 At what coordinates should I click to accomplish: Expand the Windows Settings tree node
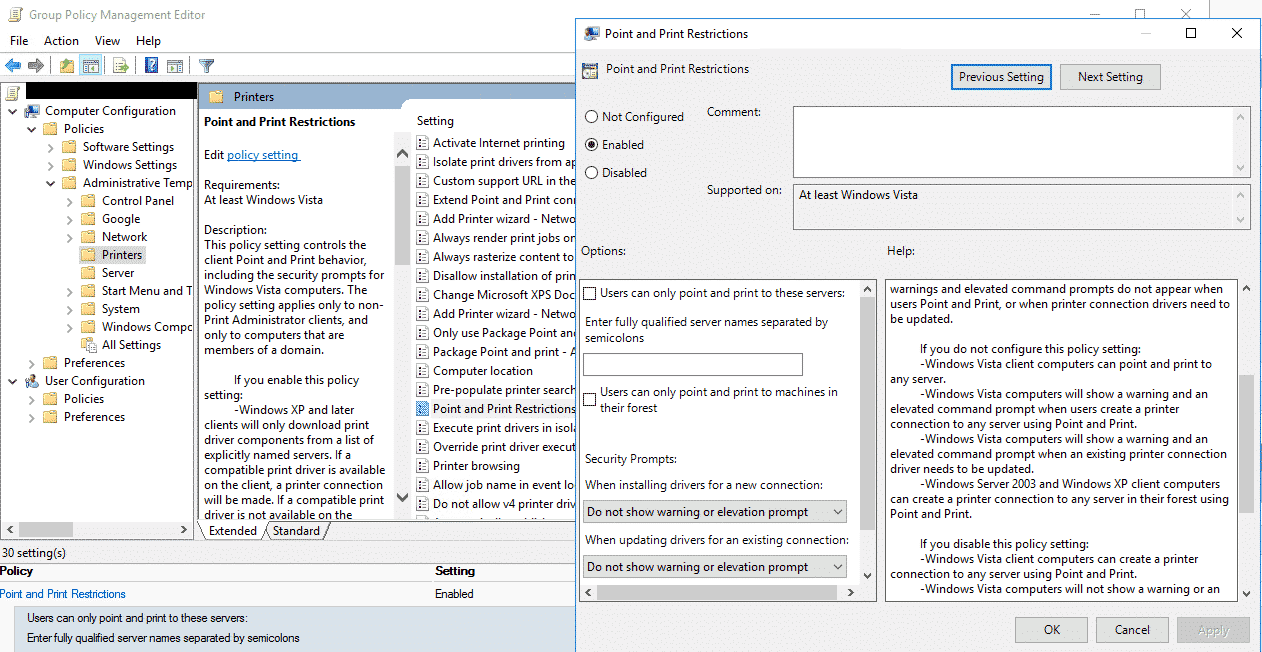(50, 165)
